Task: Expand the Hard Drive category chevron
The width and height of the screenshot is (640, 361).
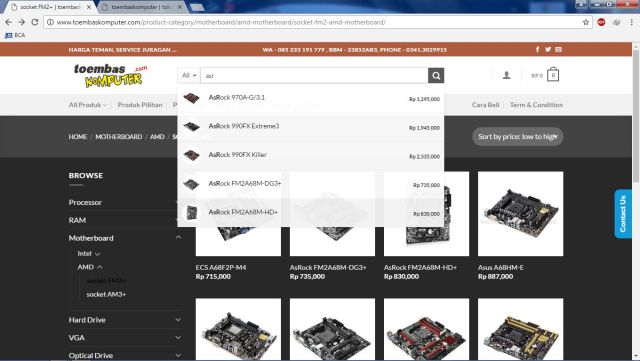Action: pos(178,320)
